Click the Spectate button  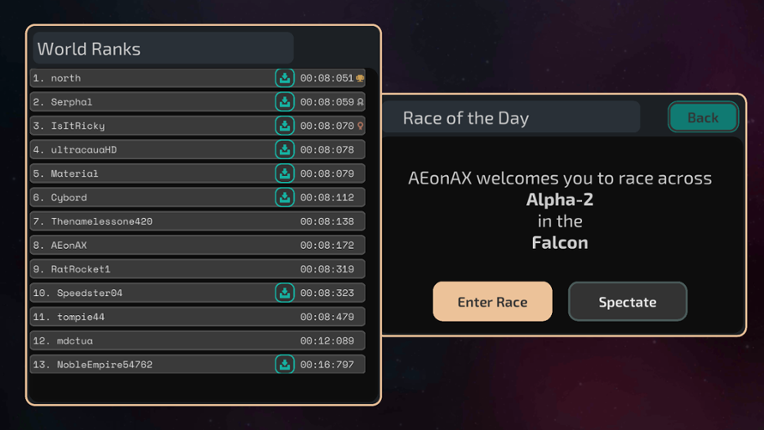pyautogui.click(x=627, y=302)
